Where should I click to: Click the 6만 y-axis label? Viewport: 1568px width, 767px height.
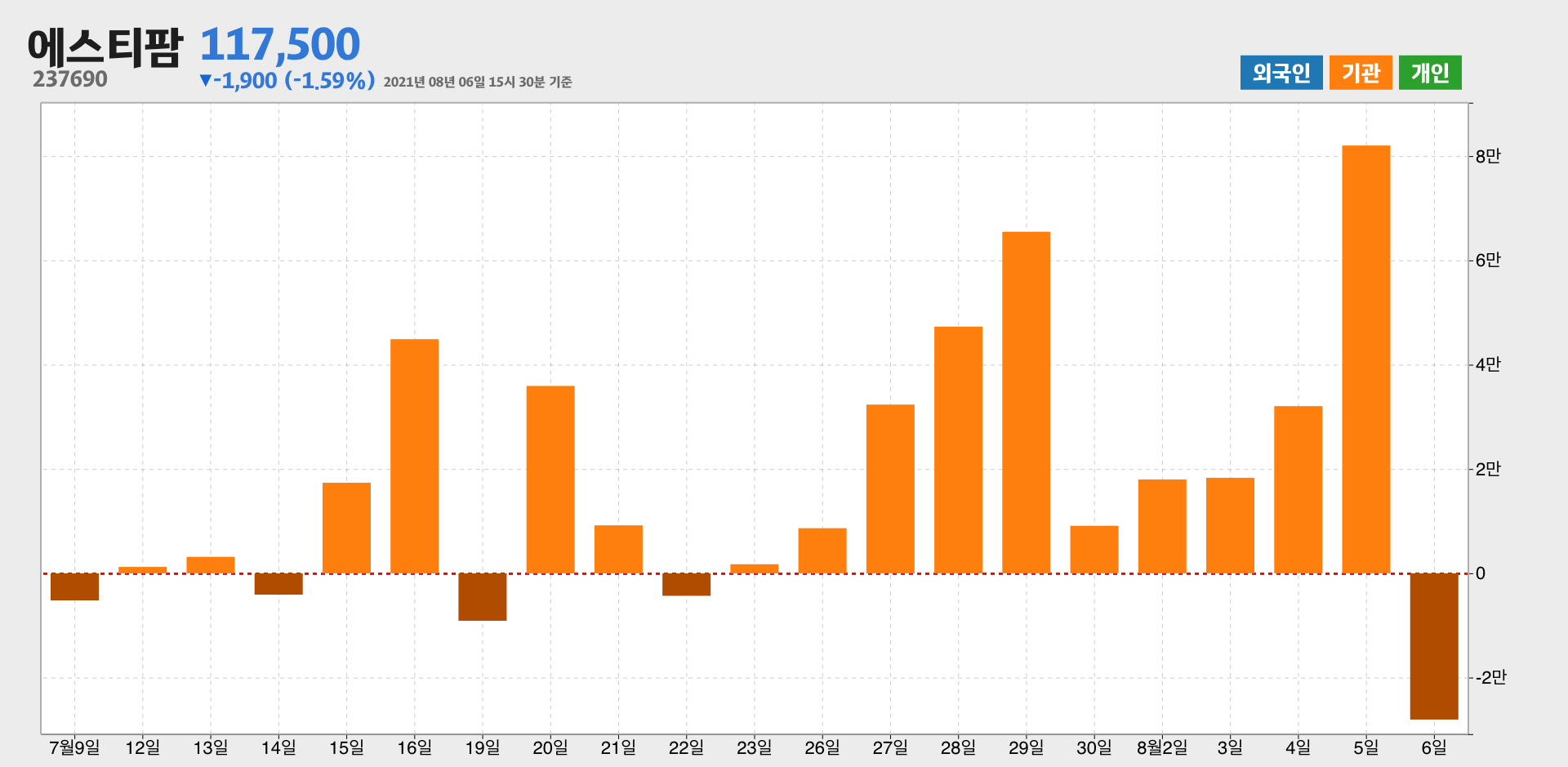point(1488,261)
